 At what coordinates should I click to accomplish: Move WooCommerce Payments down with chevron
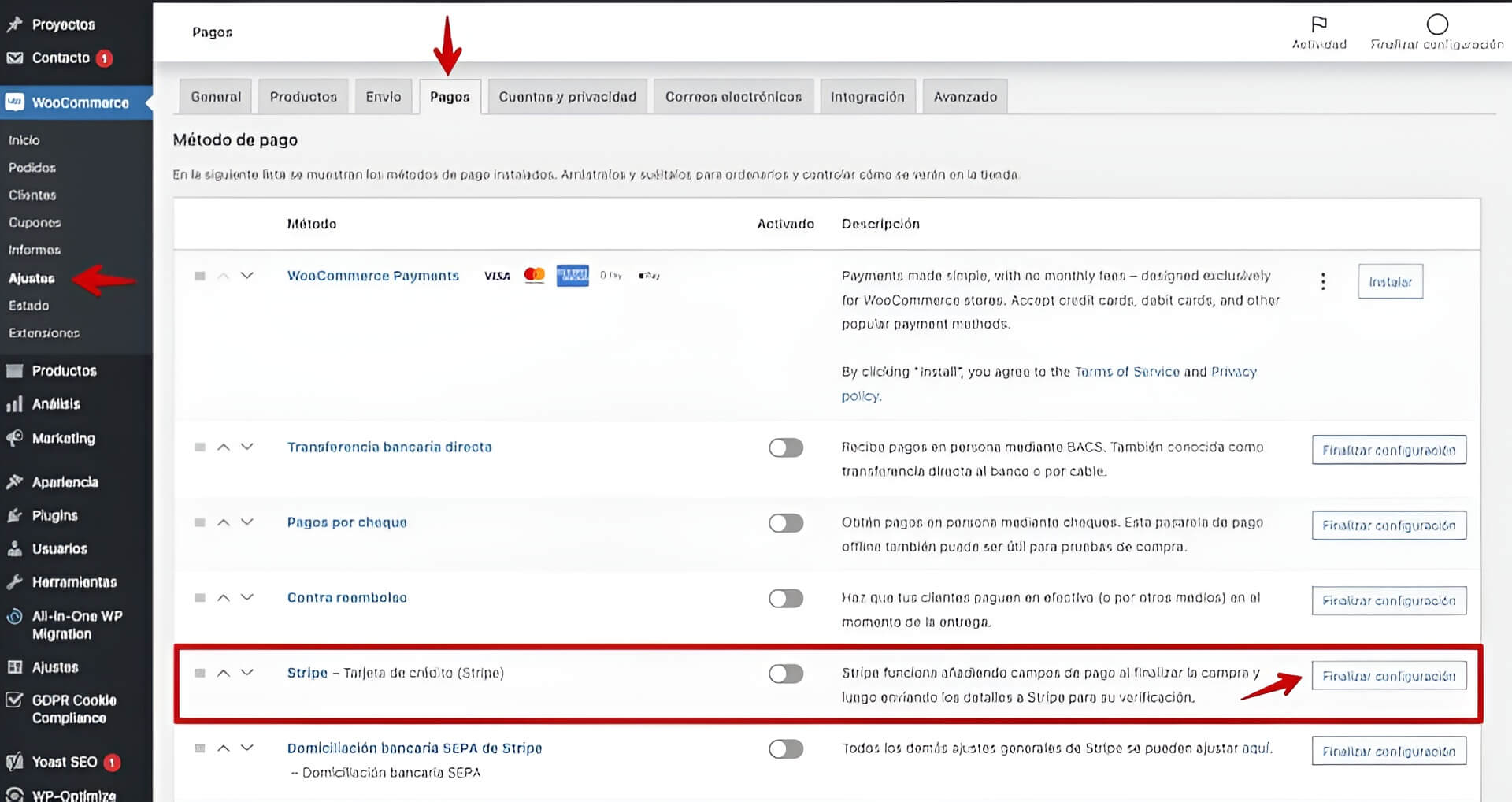247,276
